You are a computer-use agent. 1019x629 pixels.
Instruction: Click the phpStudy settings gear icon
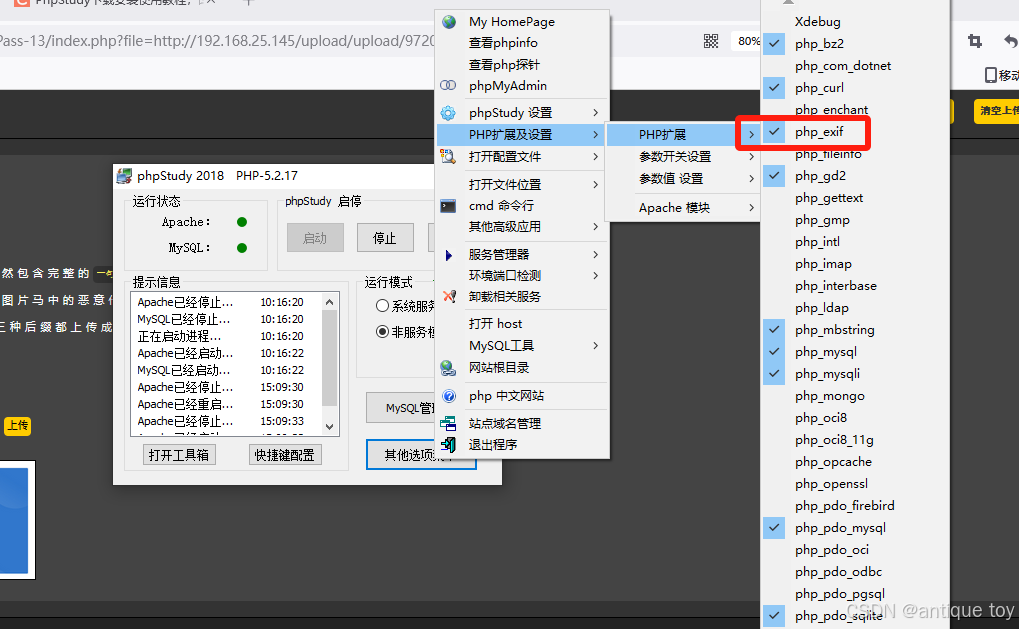coord(448,113)
